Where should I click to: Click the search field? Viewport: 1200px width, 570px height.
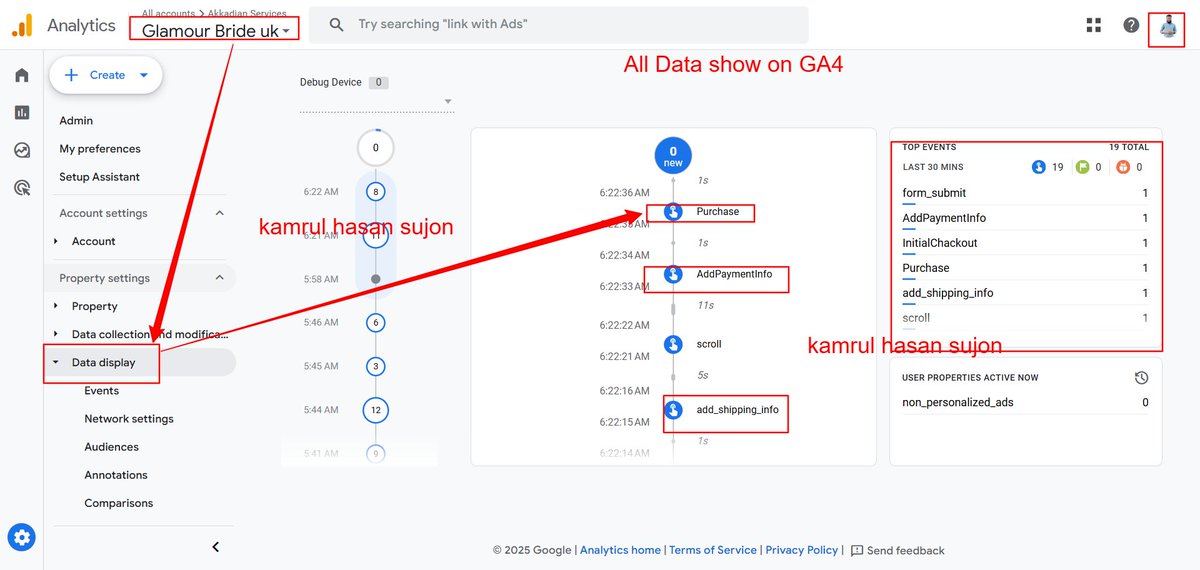[558, 25]
